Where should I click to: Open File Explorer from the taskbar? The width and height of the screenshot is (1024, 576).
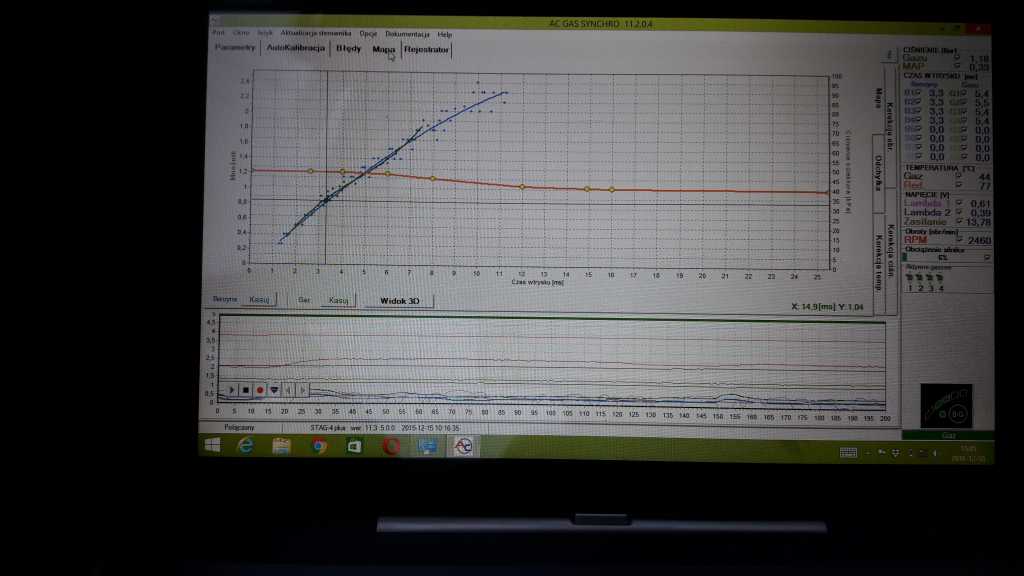[x=282, y=446]
